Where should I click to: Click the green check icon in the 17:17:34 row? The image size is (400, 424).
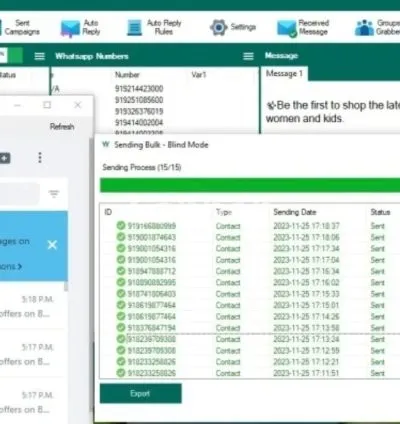pos(121,248)
